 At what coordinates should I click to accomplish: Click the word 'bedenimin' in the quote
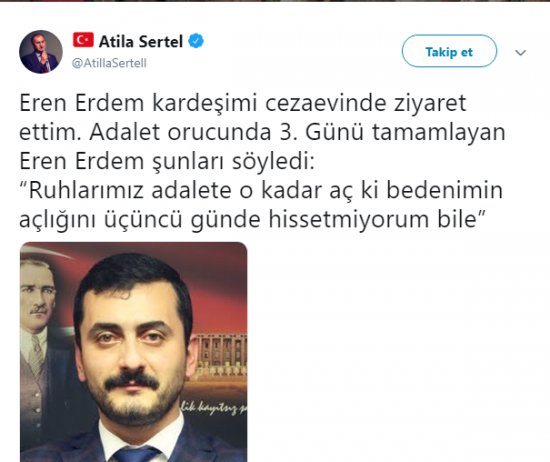[x=445, y=190]
